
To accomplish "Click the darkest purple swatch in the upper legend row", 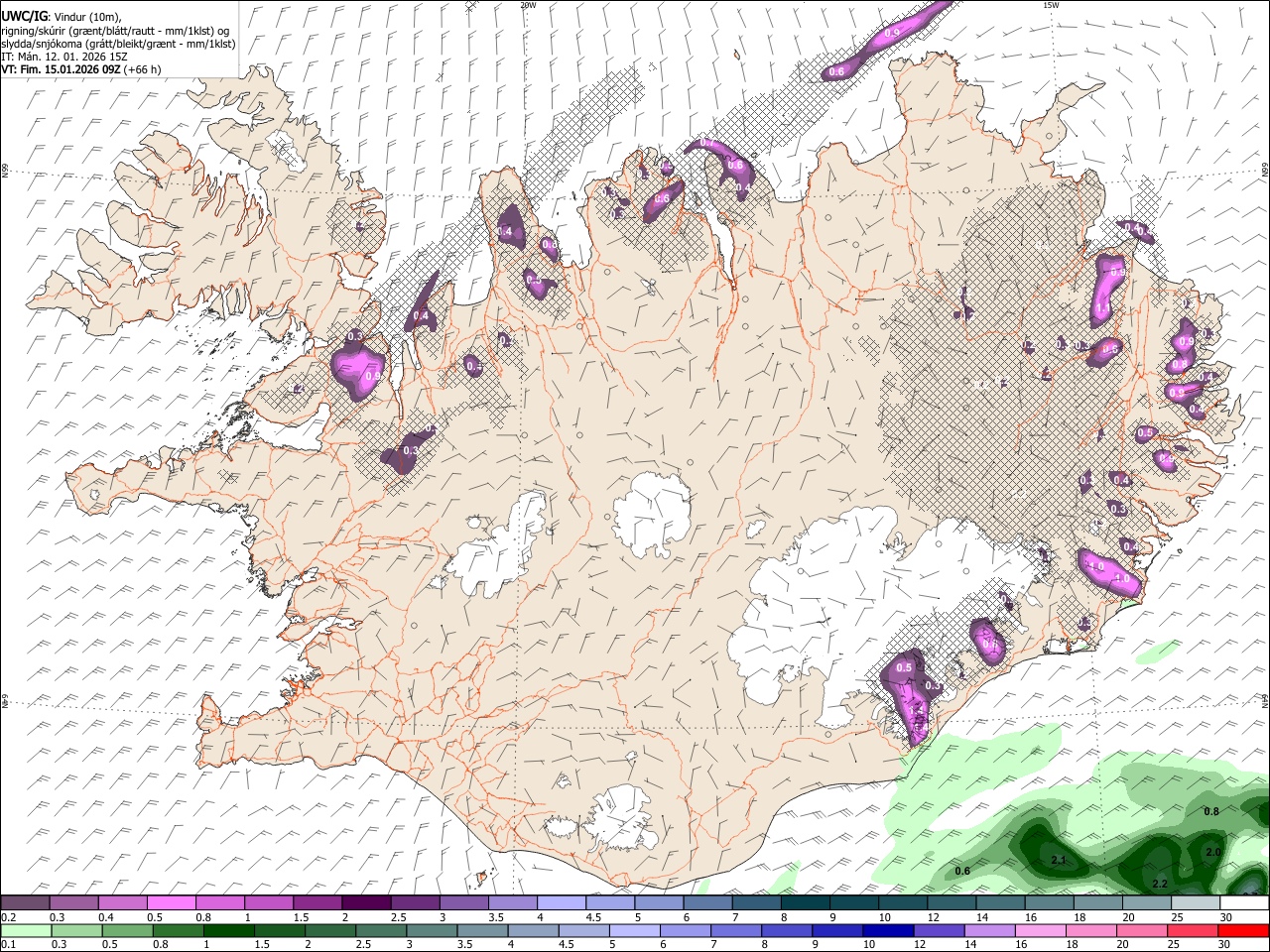I will 365,903.
